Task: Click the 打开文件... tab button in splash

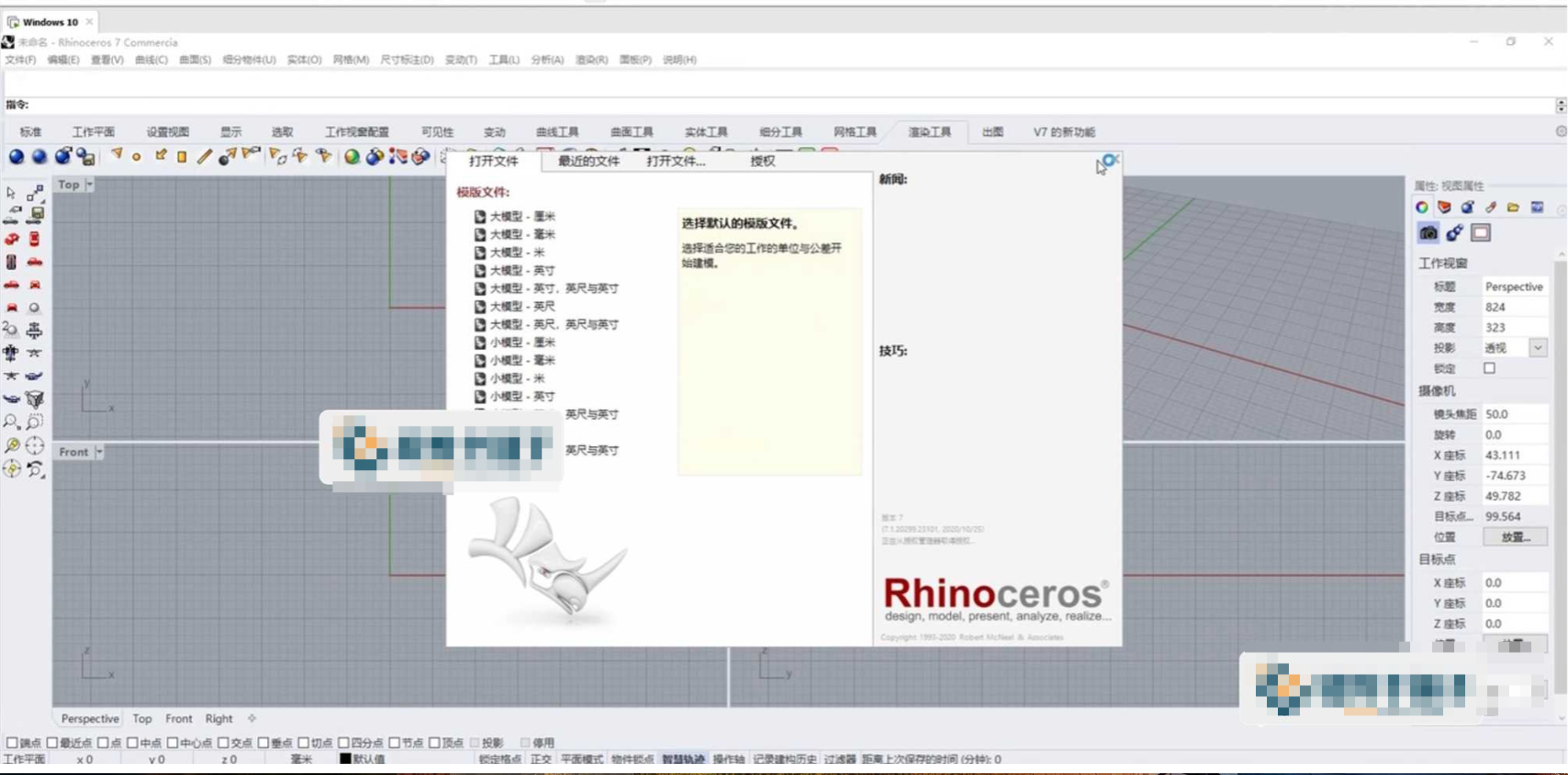Action: click(x=676, y=161)
